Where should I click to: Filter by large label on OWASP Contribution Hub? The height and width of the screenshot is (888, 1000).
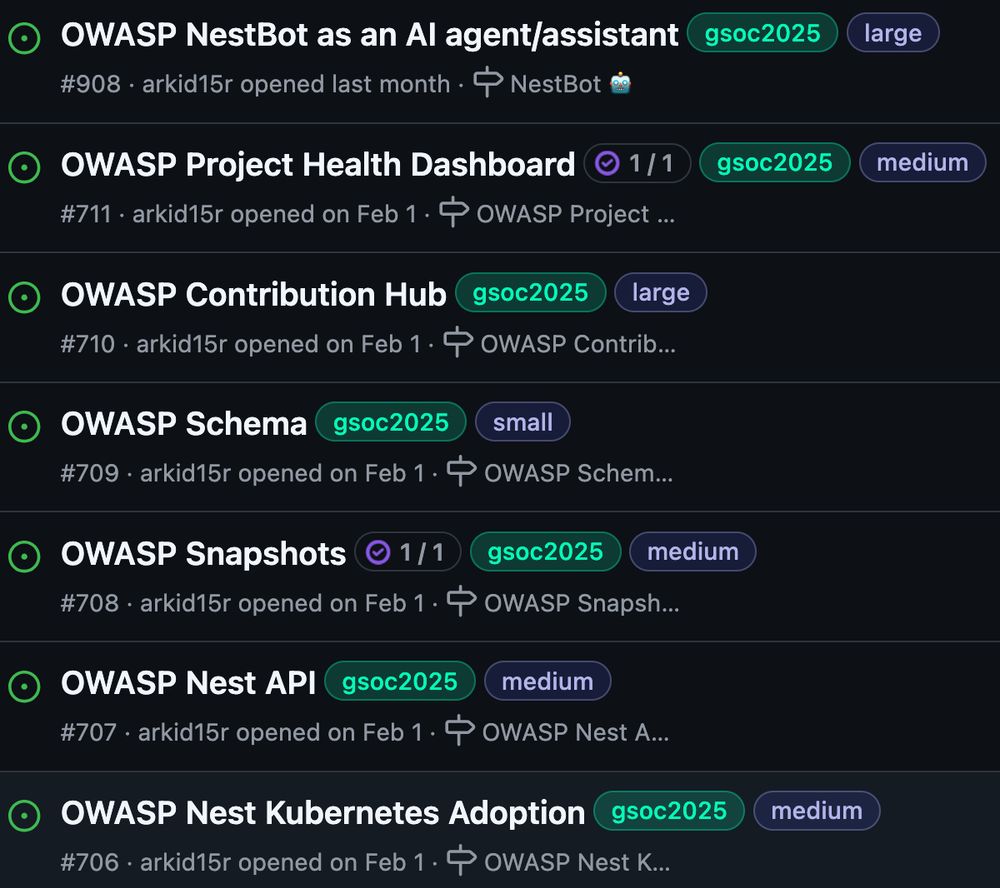coord(661,293)
